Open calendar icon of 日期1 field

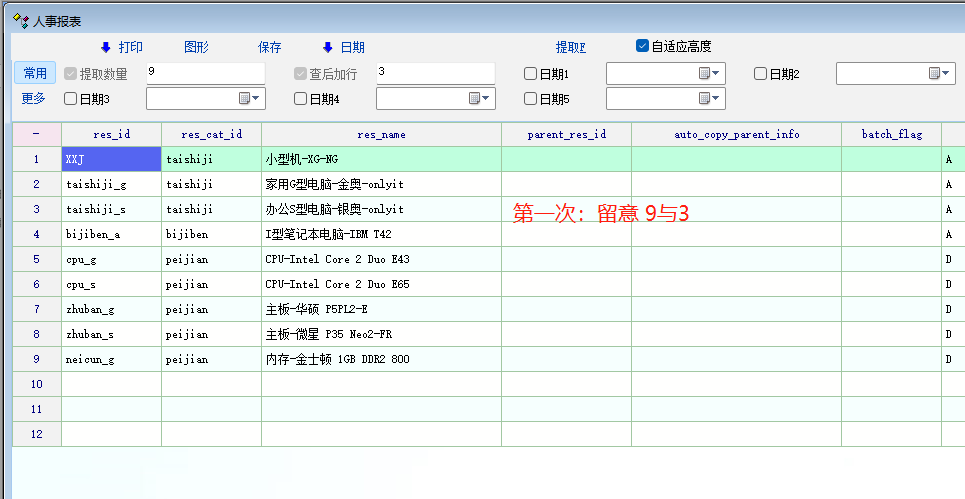704,73
